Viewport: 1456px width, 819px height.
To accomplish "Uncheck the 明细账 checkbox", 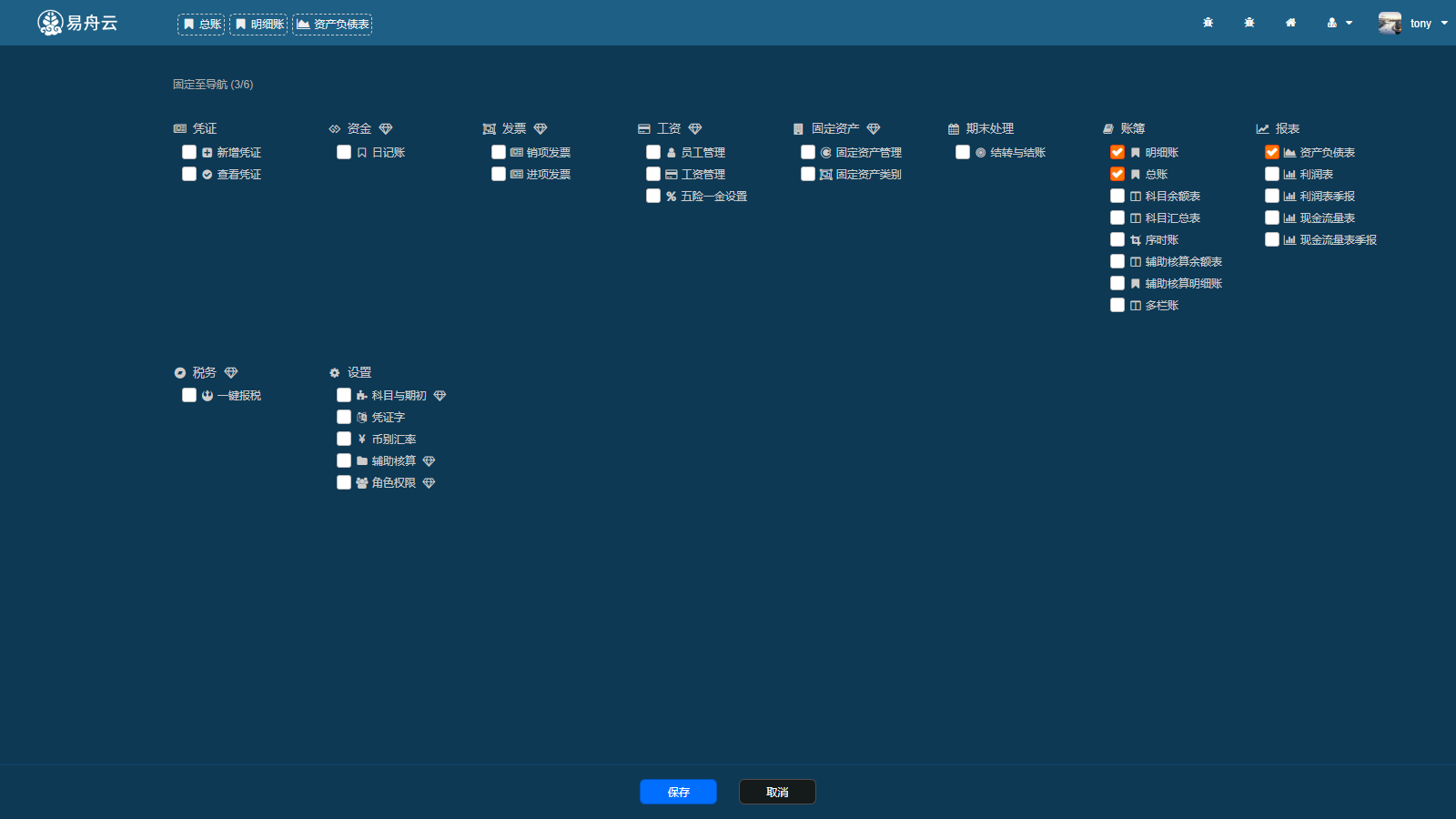I will pos(1117,152).
